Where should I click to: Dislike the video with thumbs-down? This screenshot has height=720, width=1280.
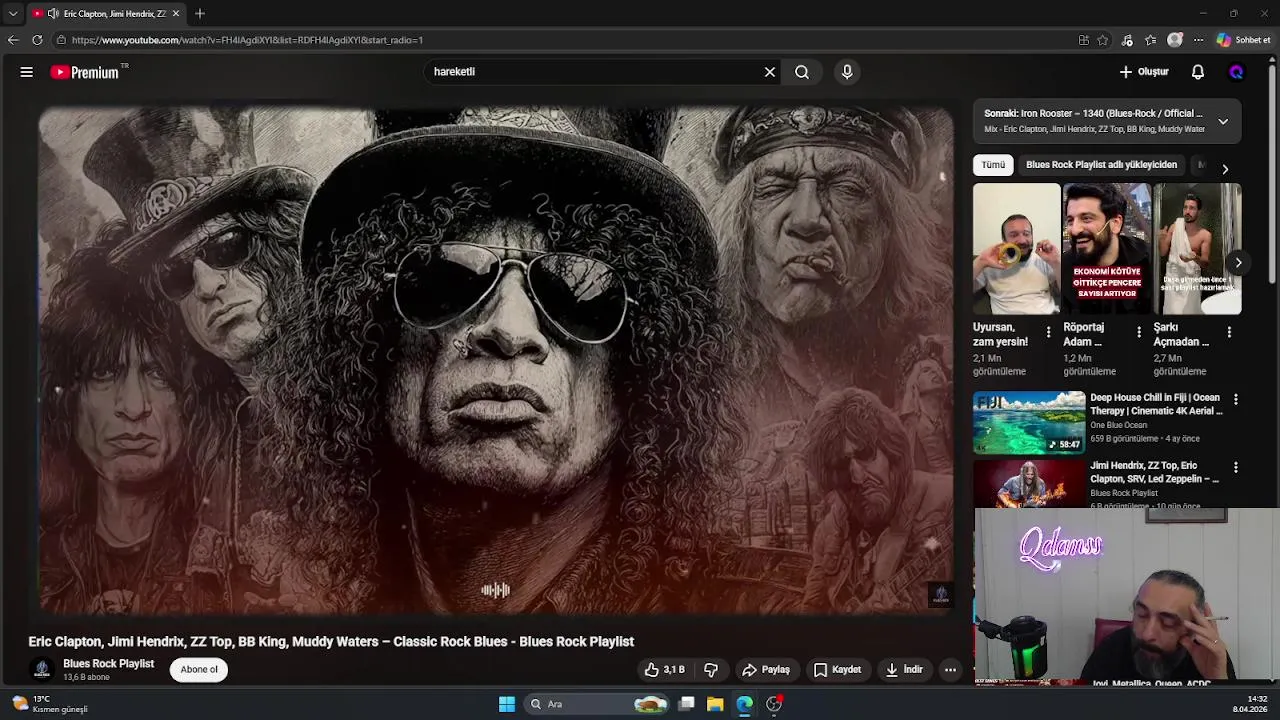coord(711,670)
